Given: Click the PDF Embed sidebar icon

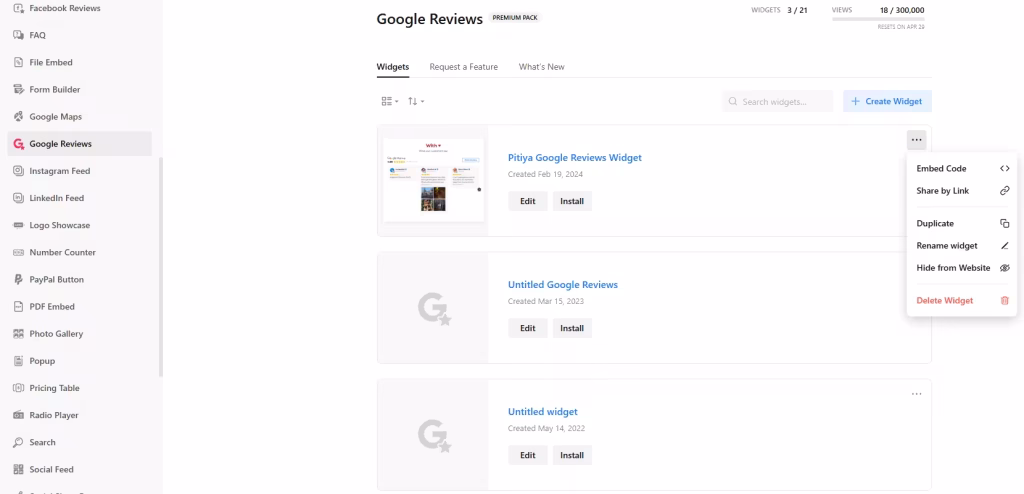Looking at the screenshot, I should click(x=18, y=306).
